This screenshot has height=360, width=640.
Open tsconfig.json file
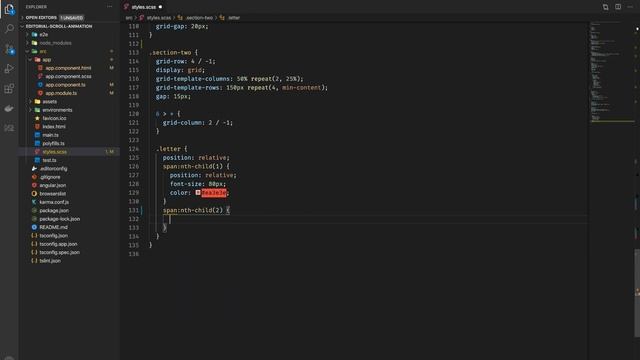click(53, 236)
